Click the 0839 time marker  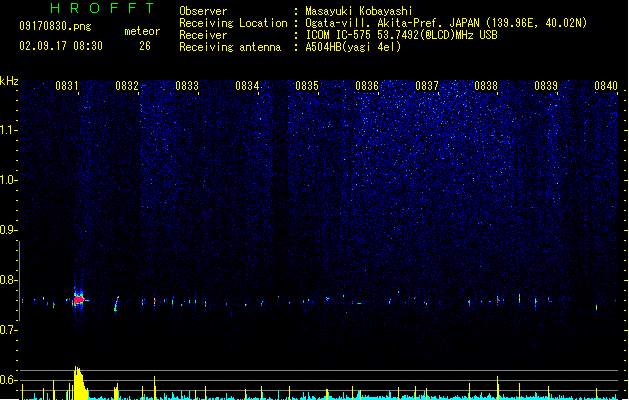[x=546, y=86]
